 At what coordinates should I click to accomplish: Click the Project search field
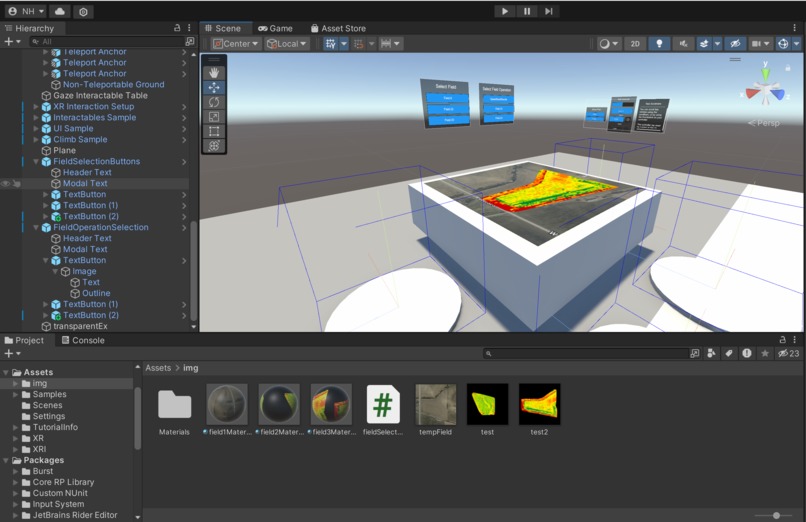click(x=587, y=353)
